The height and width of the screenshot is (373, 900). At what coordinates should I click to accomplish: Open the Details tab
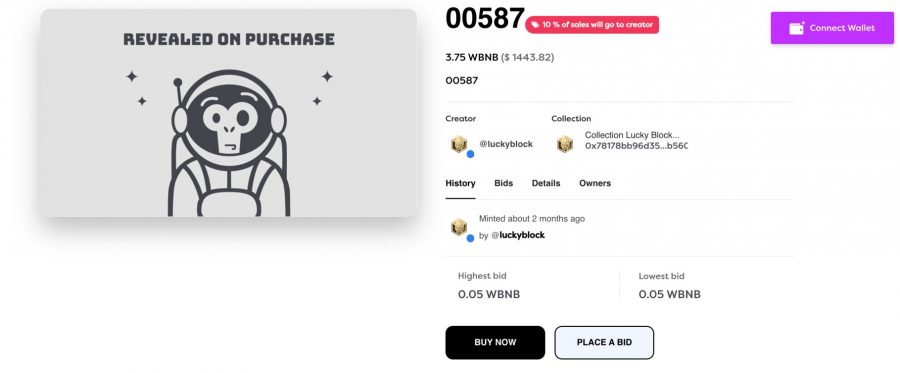point(546,183)
